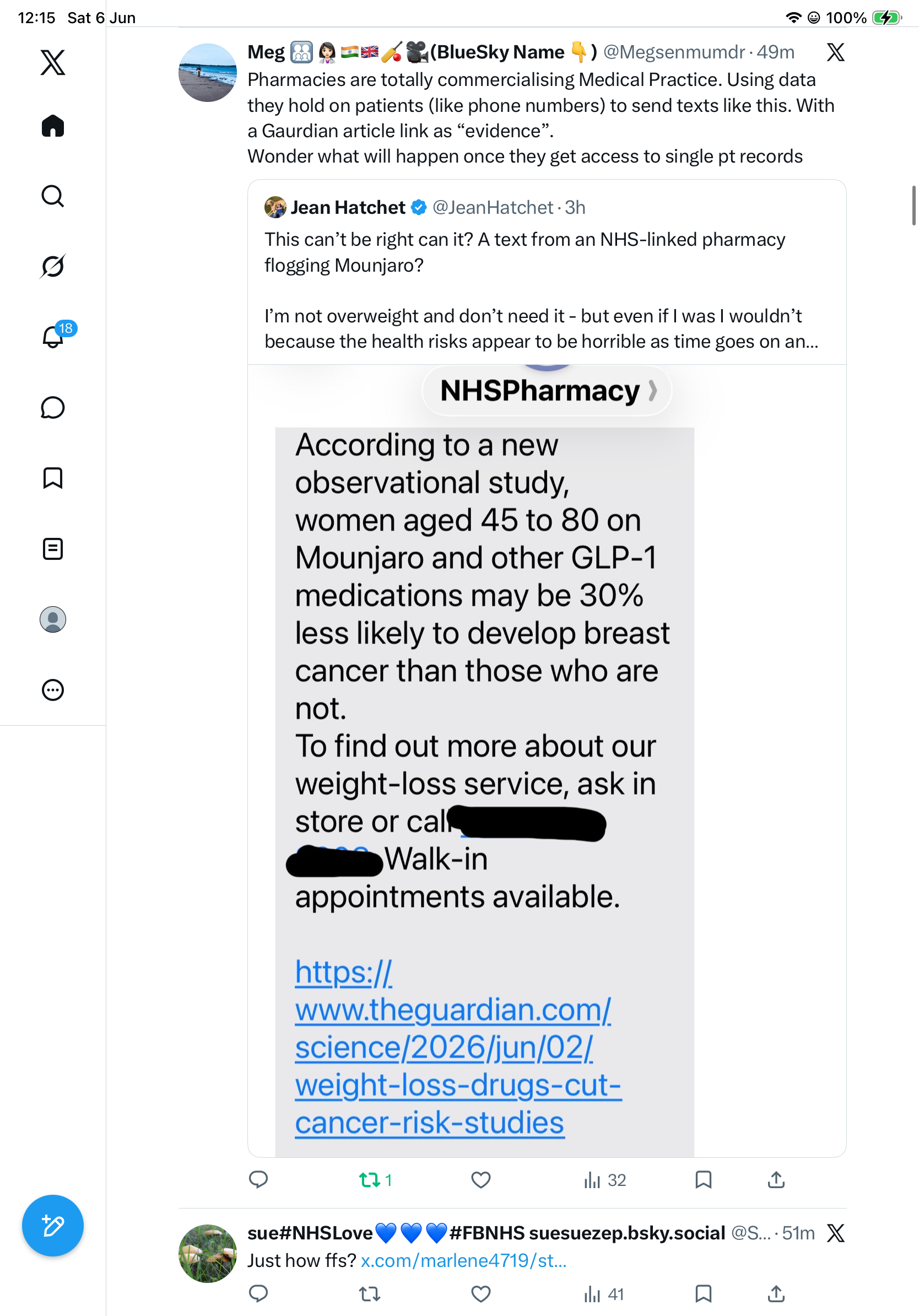Image resolution: width=919 pixels, height=1316 pixels.
Task: Open the Lists icon in sidebar
Action: pyautogui.click(x=53, y=548)
